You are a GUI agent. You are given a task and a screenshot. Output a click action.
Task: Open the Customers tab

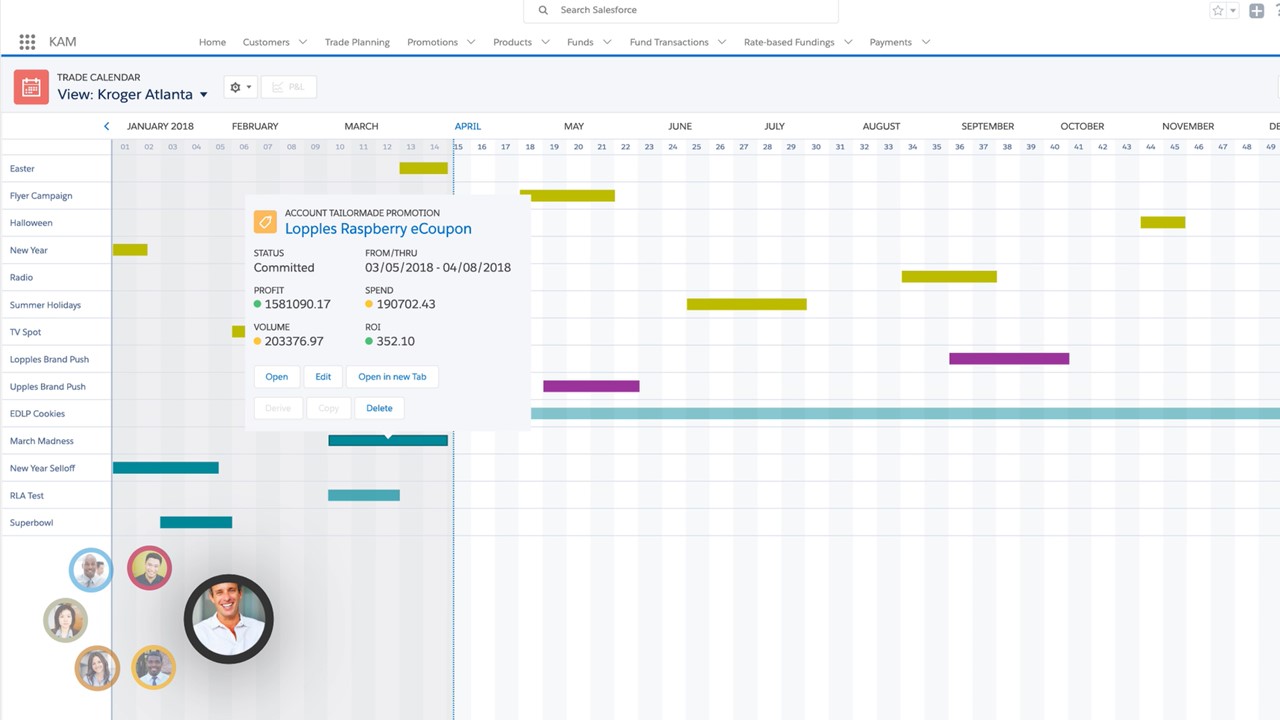point(266,42)
